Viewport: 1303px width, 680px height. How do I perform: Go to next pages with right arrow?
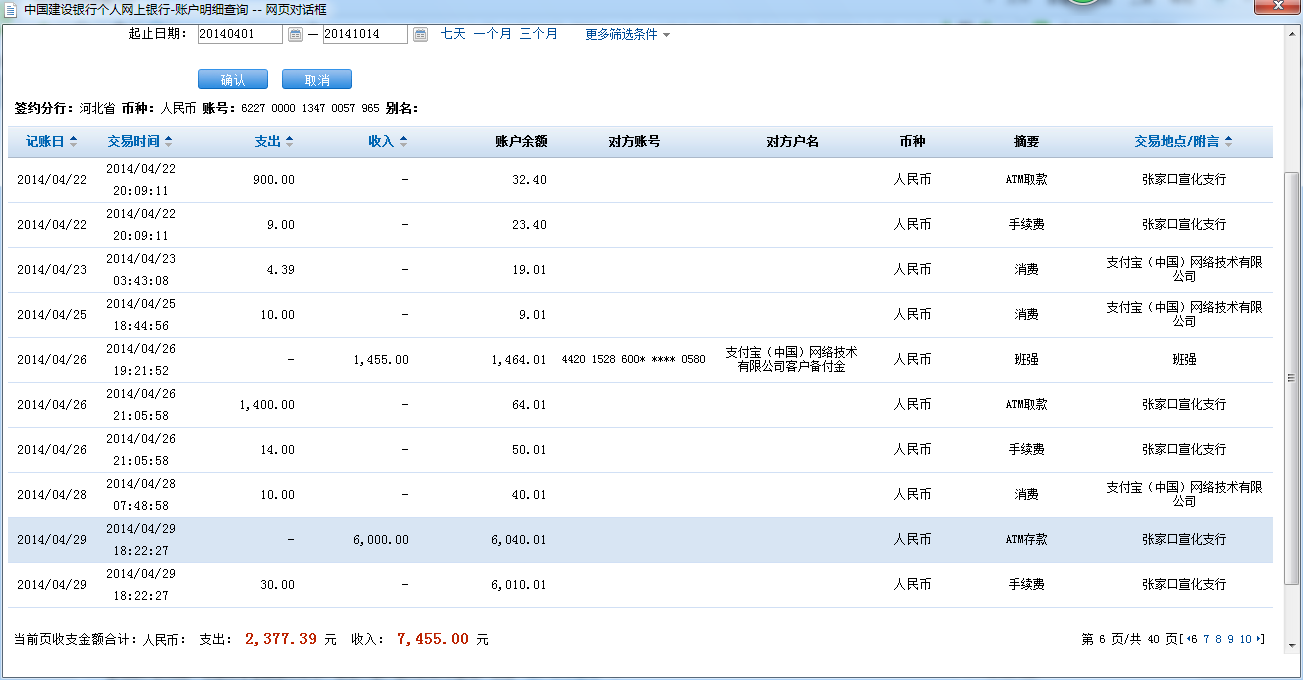pyautogui.click(x=1259, y=639)
